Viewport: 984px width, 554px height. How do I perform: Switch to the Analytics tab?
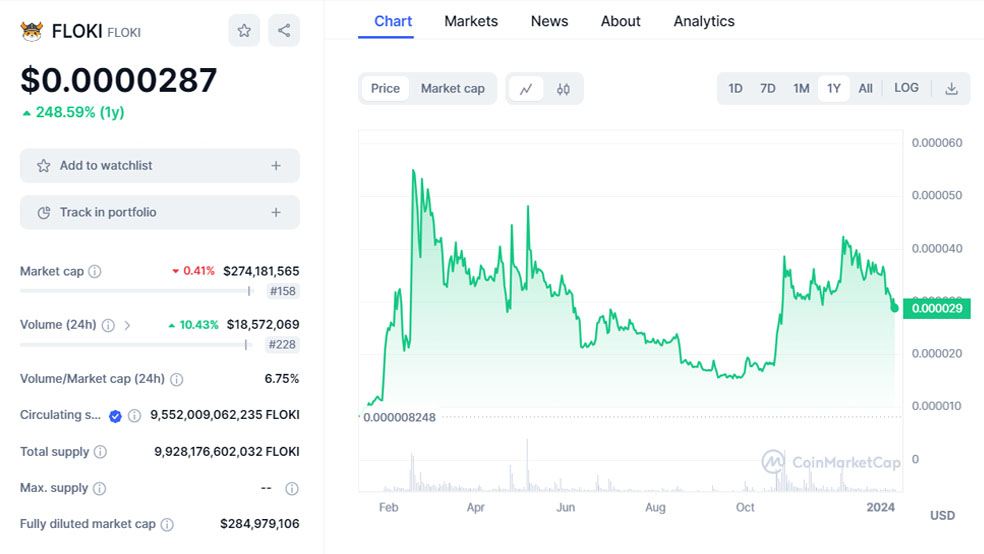tap(704, 21)
